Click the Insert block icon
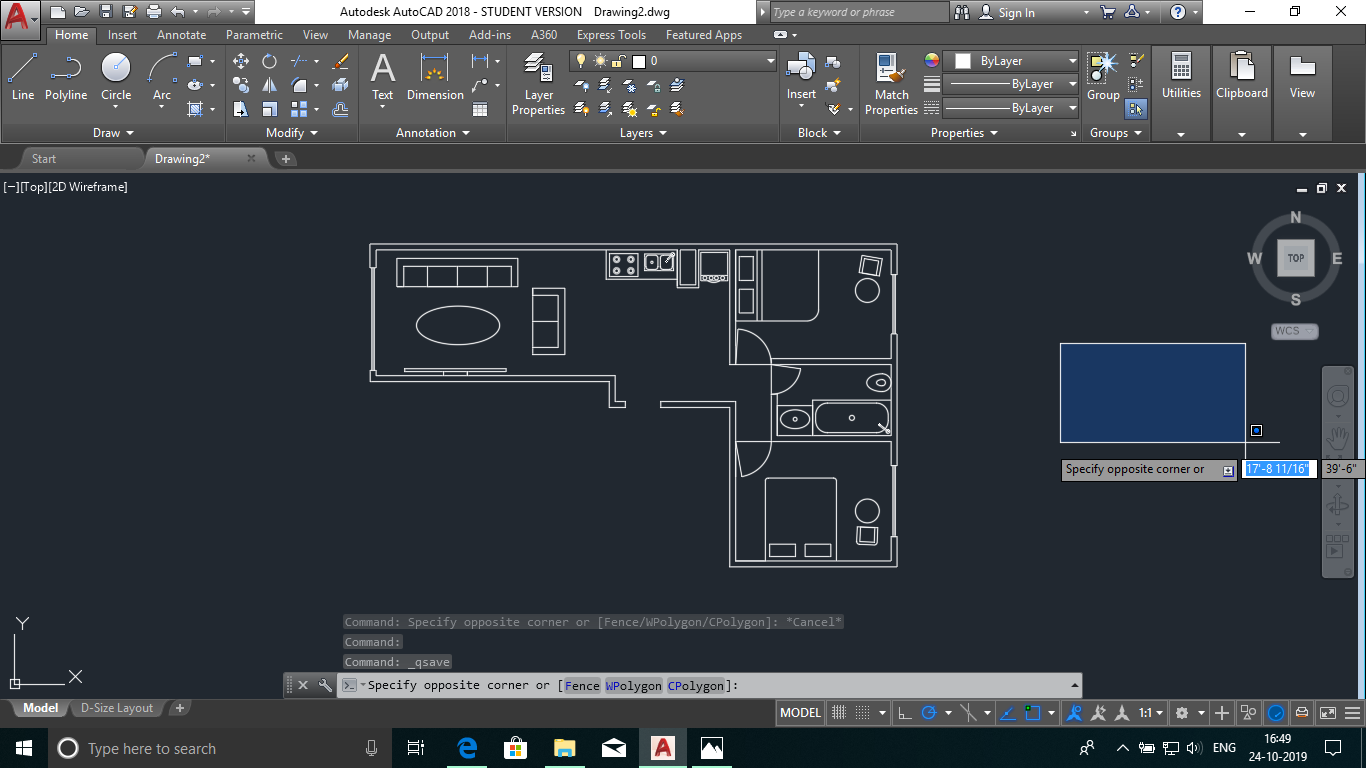Image resolution: width=1366 pixels, height=768 pixels. (801, 77)
